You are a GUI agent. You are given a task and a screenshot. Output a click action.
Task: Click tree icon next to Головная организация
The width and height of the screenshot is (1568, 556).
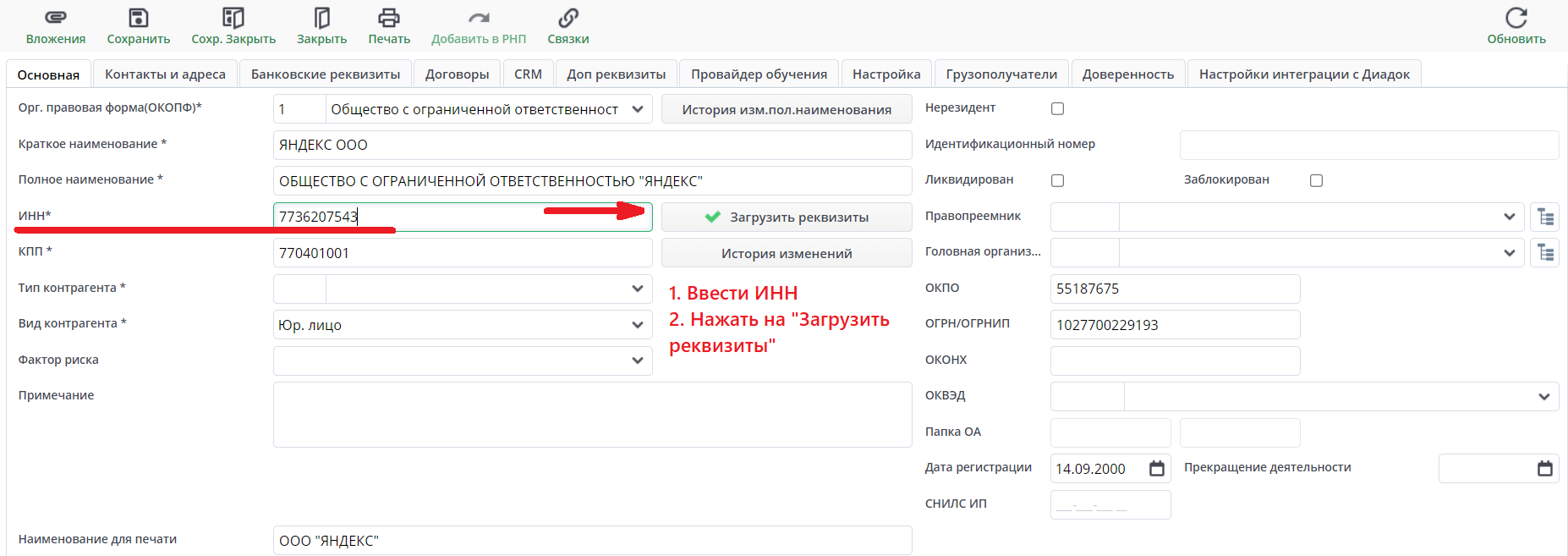coord(1545,252)
